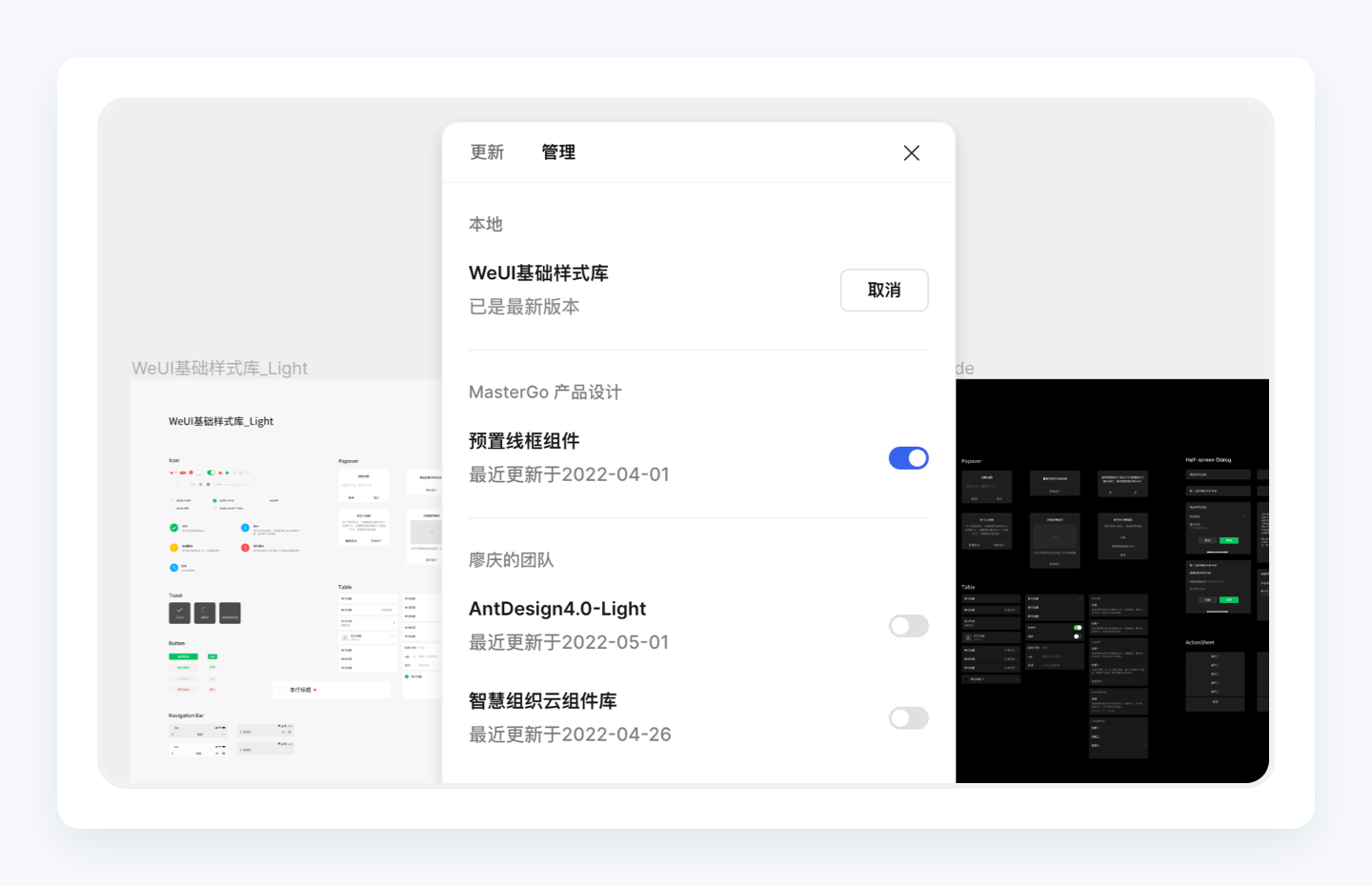
Task: Click the 智慧组织云组件库 library entry
Action: (x=542, y=701)
